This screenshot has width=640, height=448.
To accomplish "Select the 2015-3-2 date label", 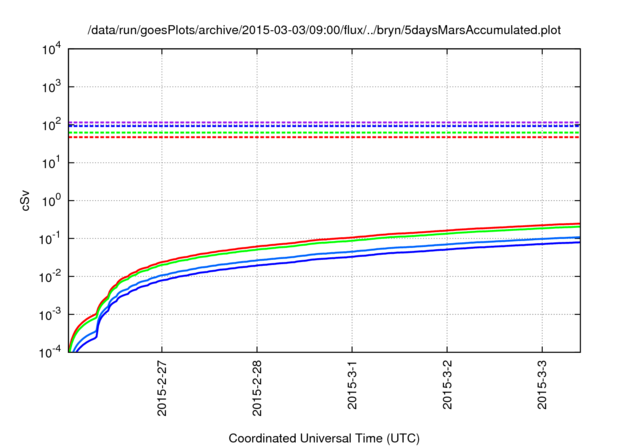I will pyautogui.click(x=447, y=384).
